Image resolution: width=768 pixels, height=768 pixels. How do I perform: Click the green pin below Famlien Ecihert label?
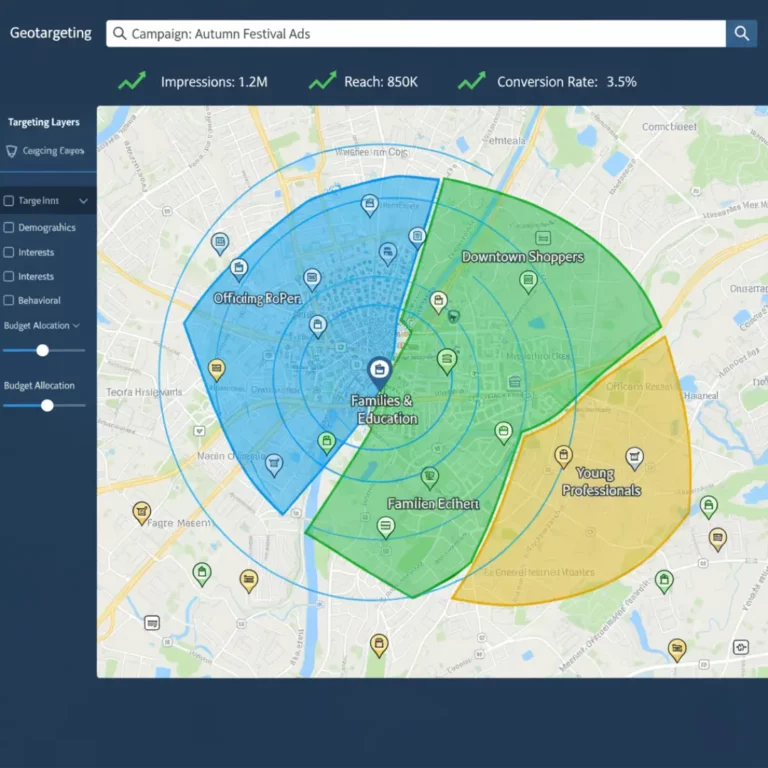point(385,528)
